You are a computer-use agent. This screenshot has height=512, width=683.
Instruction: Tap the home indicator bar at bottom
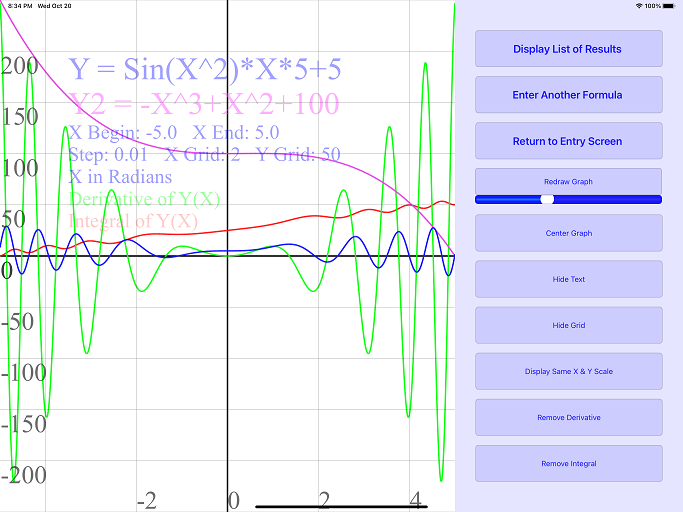tap(341, 506)
